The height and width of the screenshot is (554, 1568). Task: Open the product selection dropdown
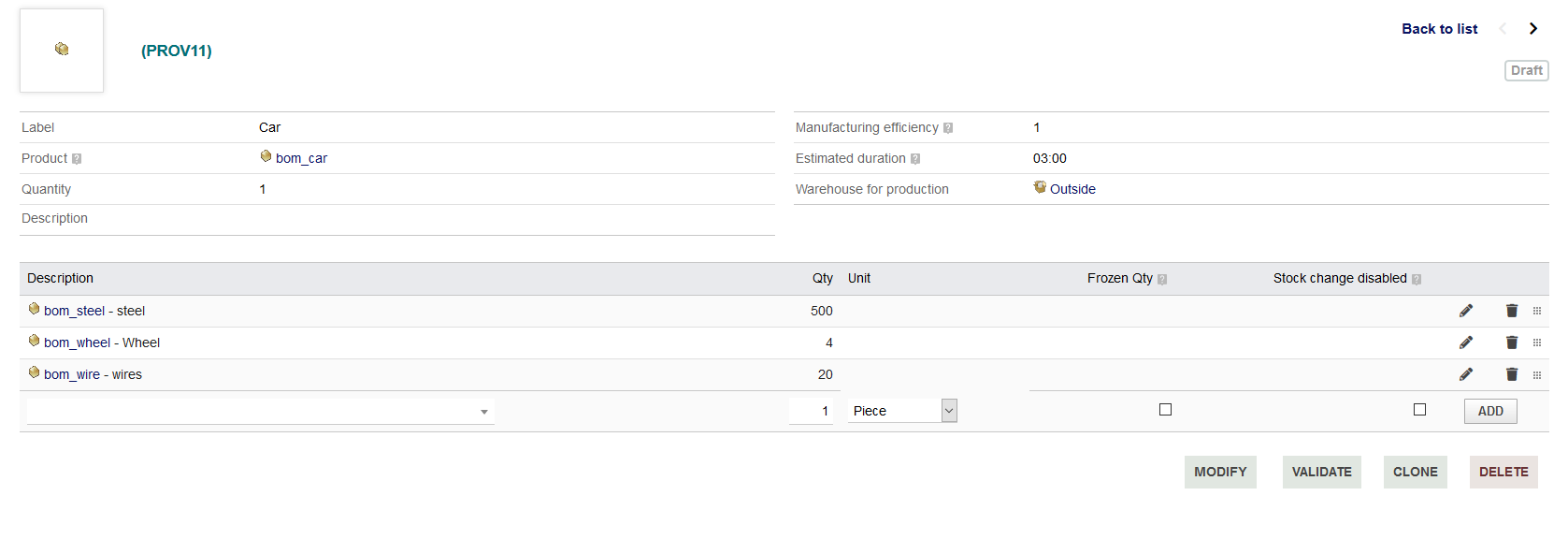point(261,411)
